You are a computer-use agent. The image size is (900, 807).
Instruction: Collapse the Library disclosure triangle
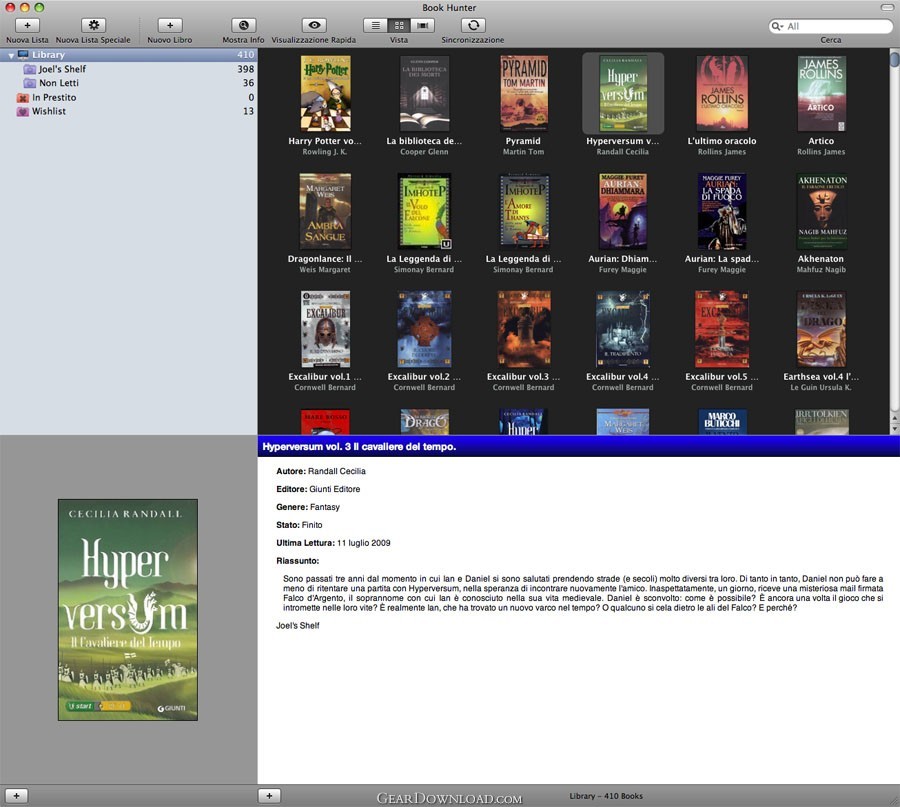(11, 55)
